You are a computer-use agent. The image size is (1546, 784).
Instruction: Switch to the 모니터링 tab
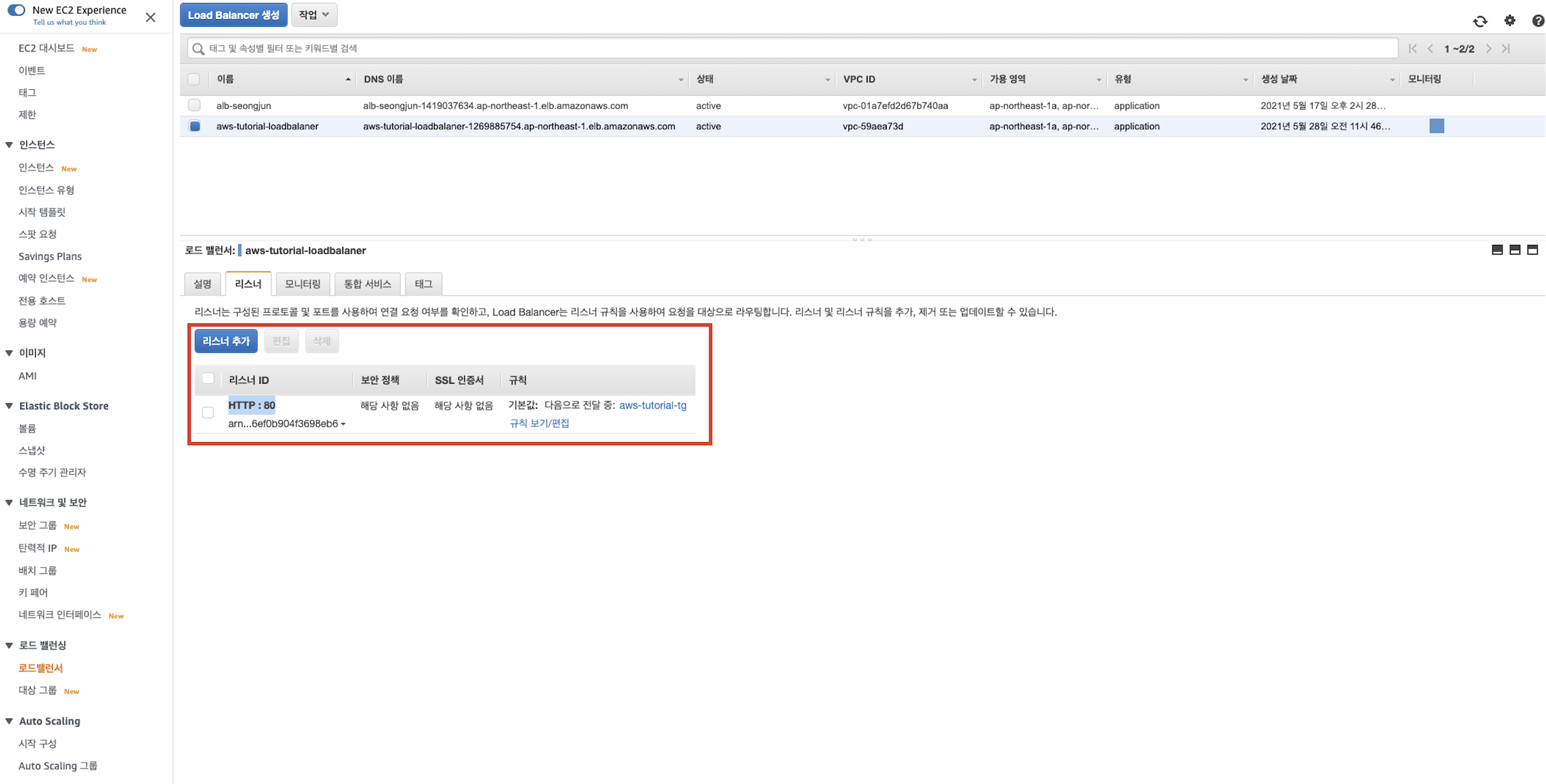303,284
